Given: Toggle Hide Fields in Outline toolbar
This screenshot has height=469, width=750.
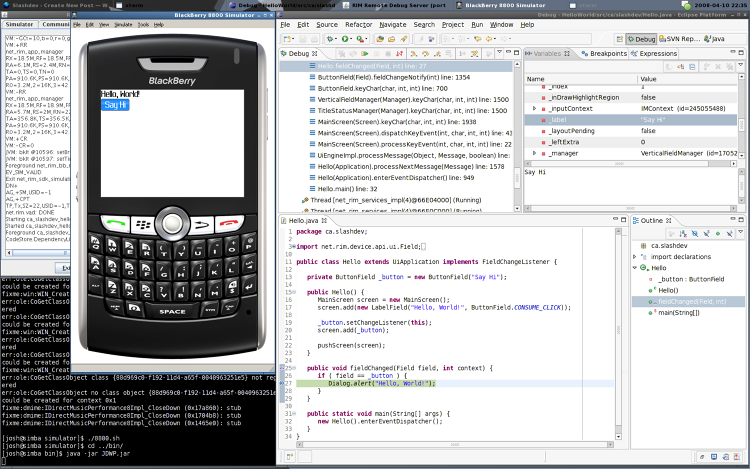Looking at the screenshot, I should pos(695,233).
